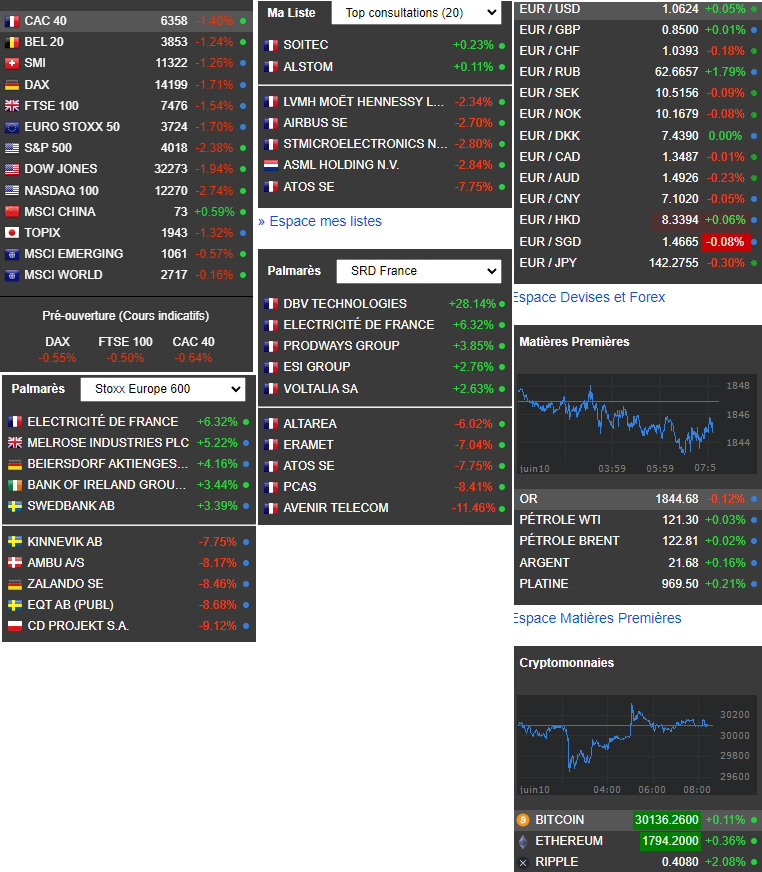Select the Matières Premières panel header
Screen dimensions: 762x872
click(575, 342)
